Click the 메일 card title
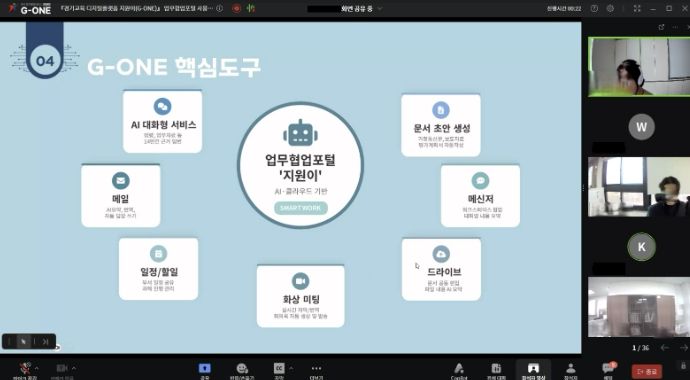This screenshot has height=380, width=690. pos(121,199)
